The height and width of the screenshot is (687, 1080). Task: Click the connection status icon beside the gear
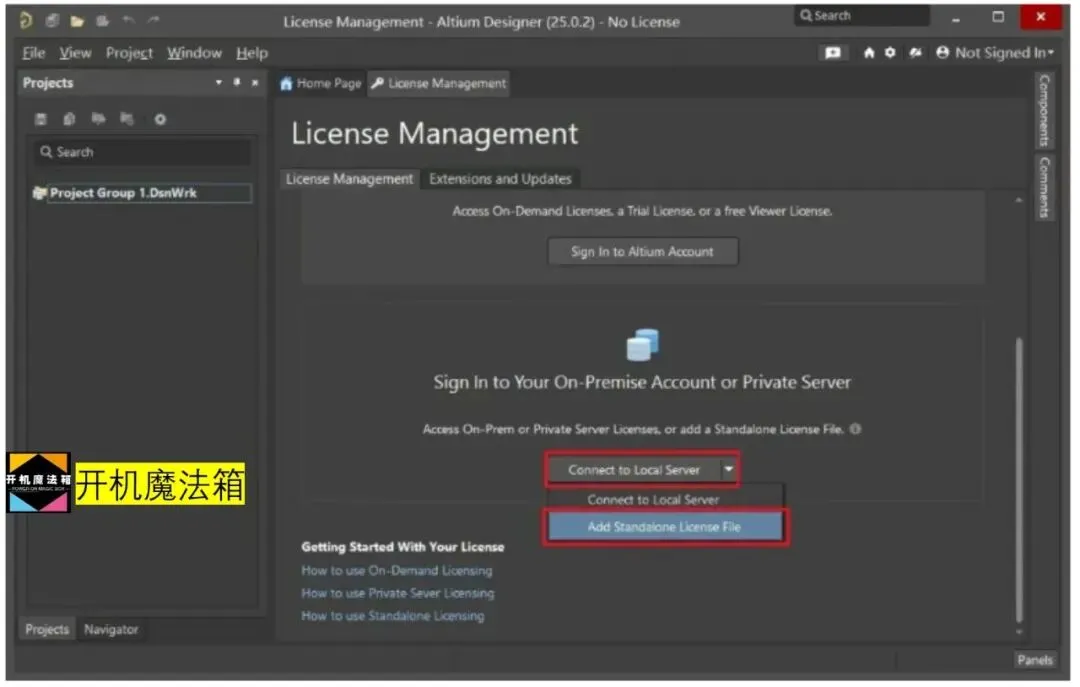(915, 52)
